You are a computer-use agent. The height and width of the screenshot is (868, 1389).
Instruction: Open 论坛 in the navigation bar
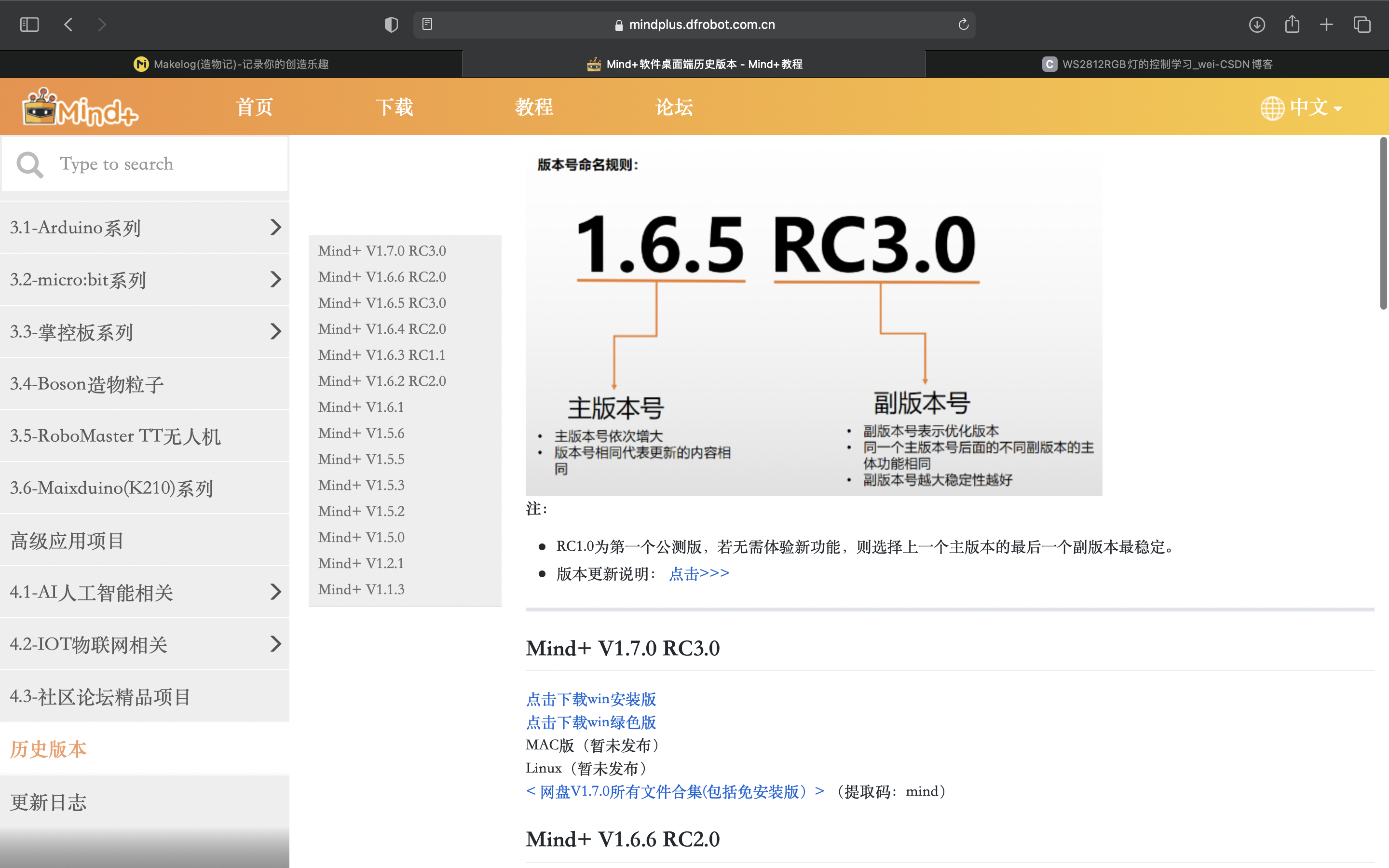[674, 108]
